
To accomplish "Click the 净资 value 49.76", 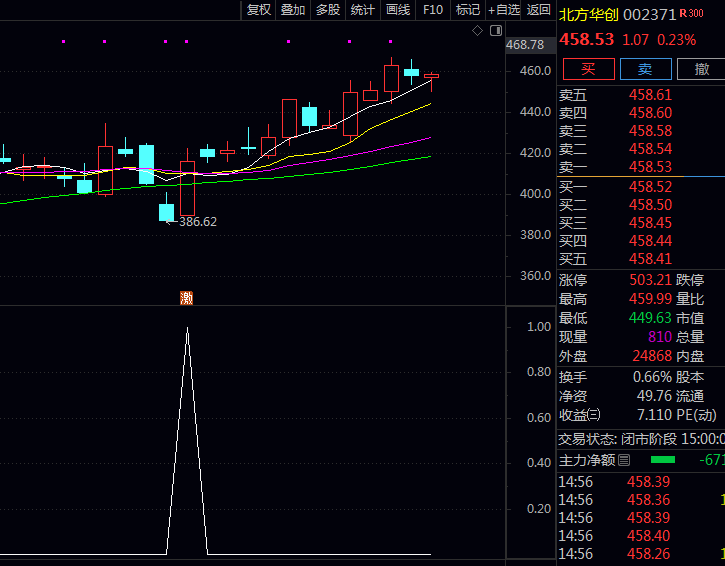I will pyautogui.click(x=654, y=396).
